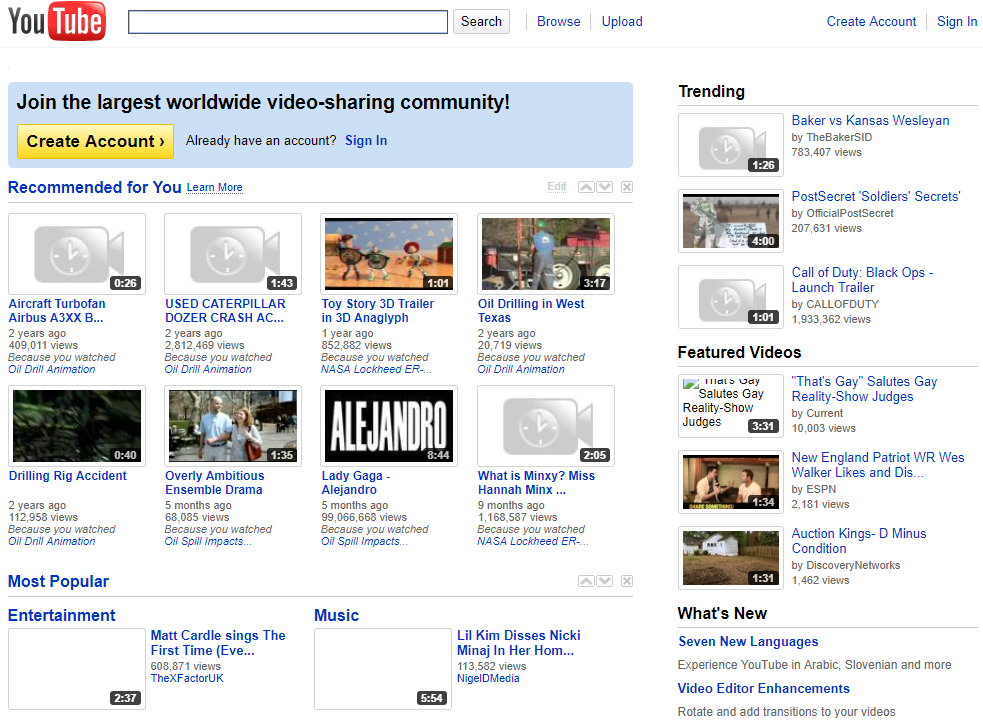Click into the search text box
The image size is (983, 720).
coord(288,22)
